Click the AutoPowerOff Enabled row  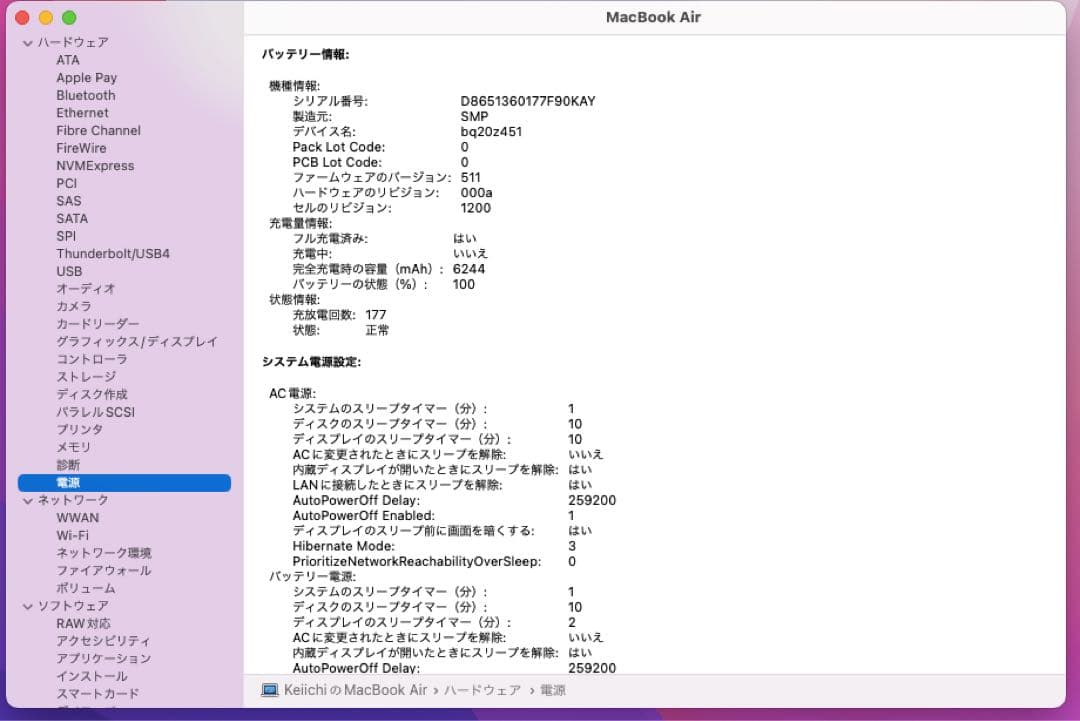click(433, 516)
